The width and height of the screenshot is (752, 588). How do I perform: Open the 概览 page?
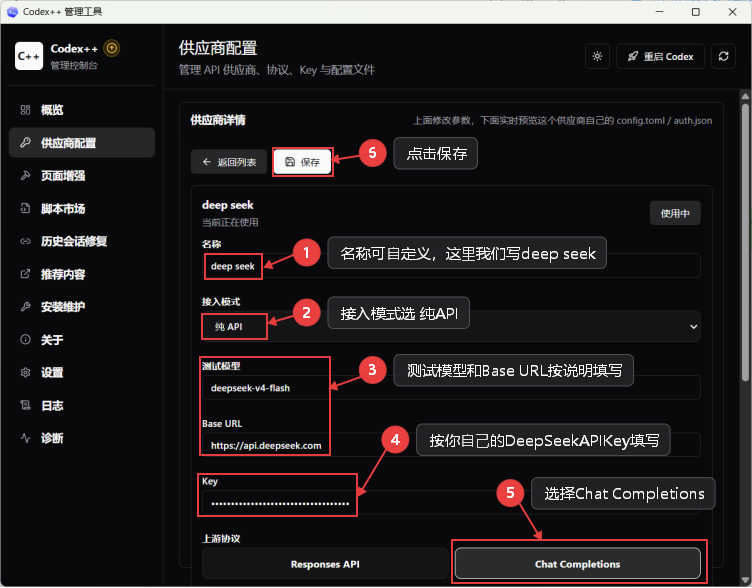pyautogui.click(x=82, y=110)
